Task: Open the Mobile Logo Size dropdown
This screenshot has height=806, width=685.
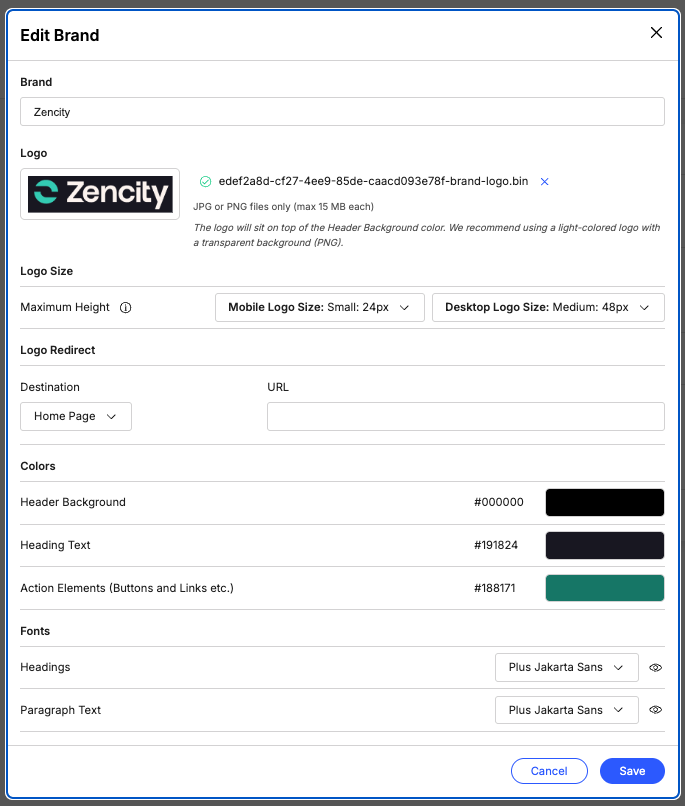Action: tap(320, 308)
